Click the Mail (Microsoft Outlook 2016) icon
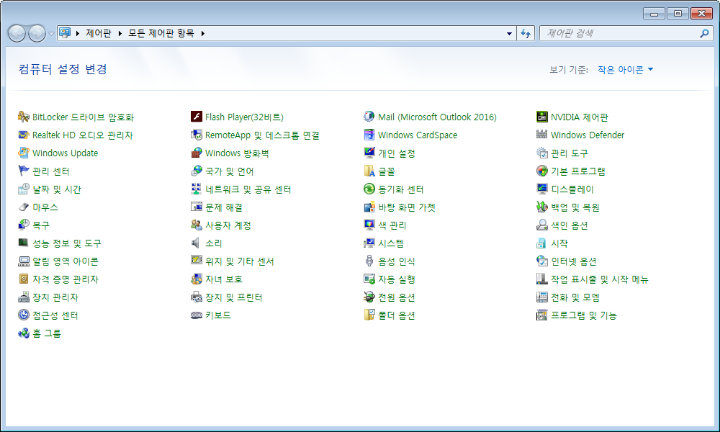Screen dimensions: 720x432 coord(369,117)
